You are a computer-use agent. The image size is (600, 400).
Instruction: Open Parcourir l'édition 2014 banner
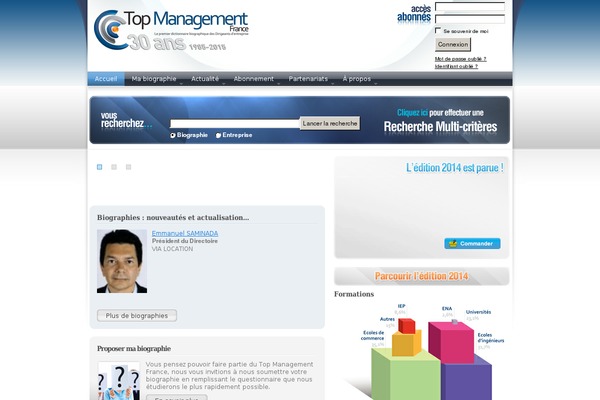(x=422, y=276)
